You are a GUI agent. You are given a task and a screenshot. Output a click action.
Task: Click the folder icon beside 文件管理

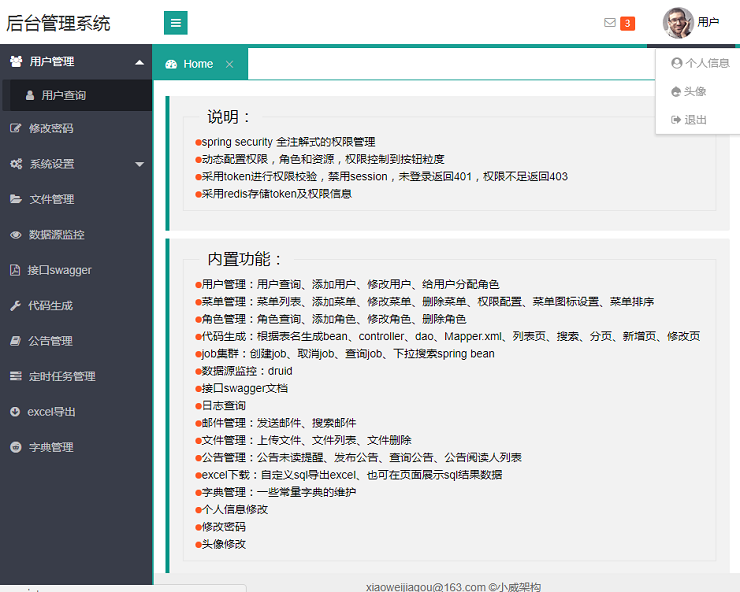click(16, 199)
